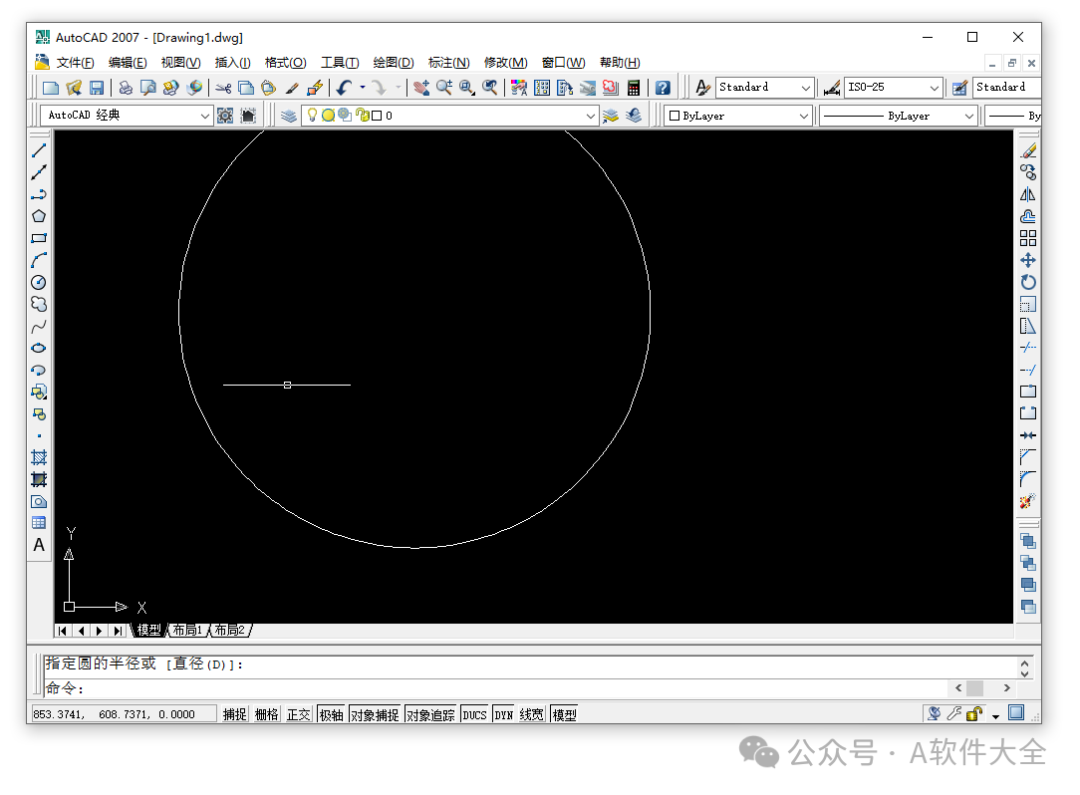Image resolution: width=1080 pixels, height=795 pixels.
Task: Select the Multiline Text tool
Action: [39, 545]
